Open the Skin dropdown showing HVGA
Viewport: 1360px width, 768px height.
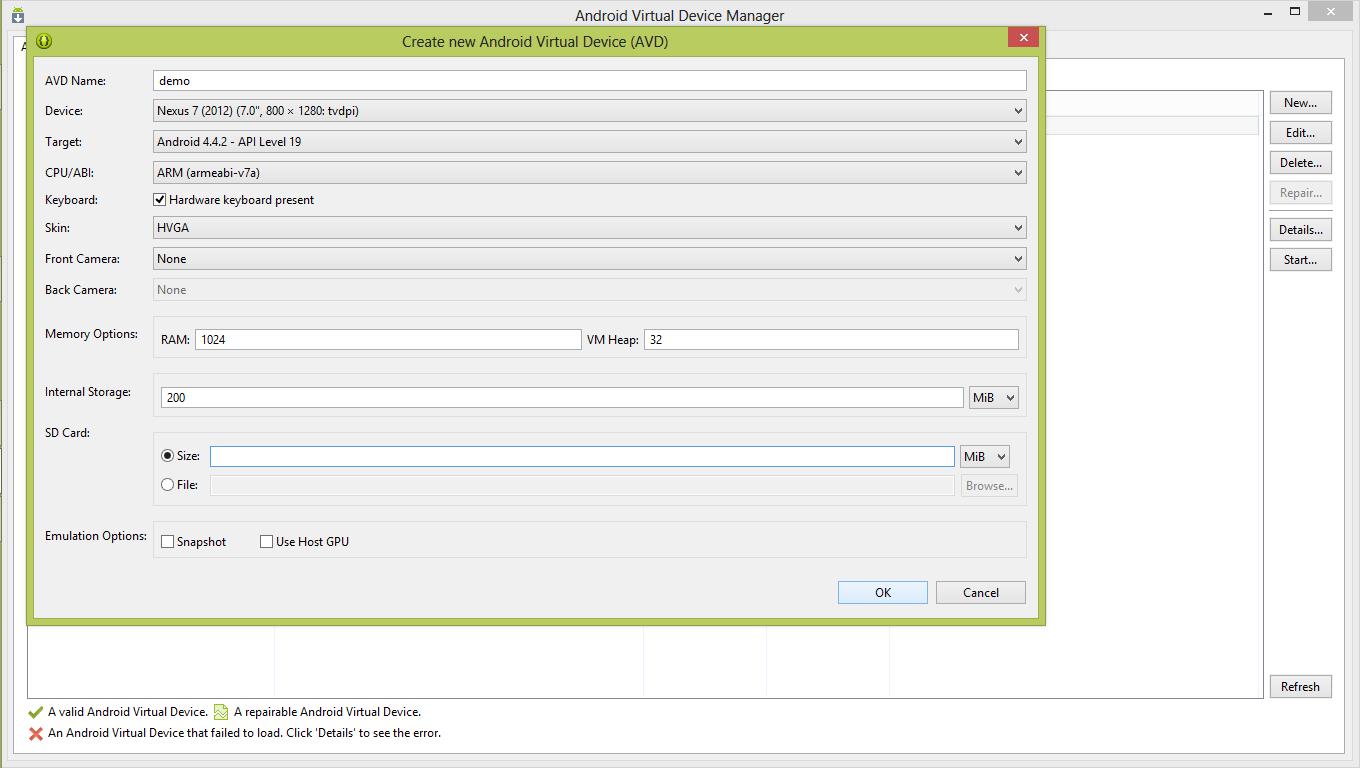(590, 228)
